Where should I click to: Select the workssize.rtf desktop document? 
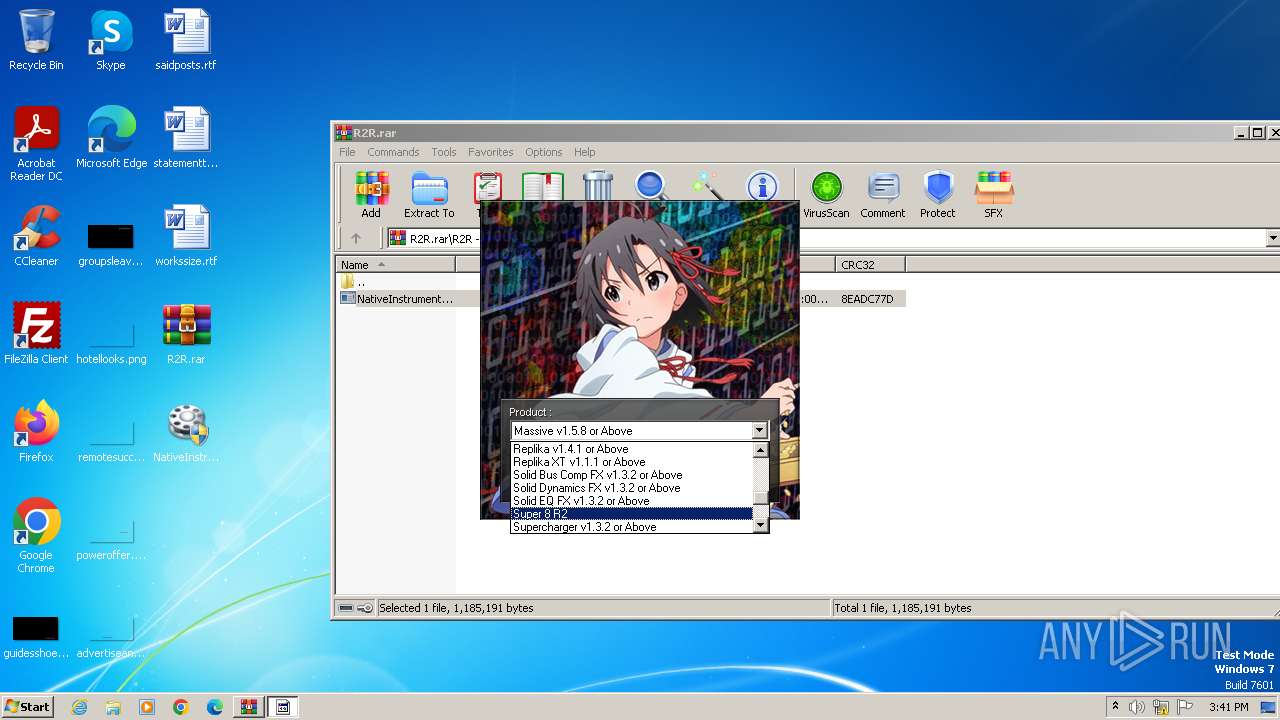pyautogui.click(x=186, y=236)
